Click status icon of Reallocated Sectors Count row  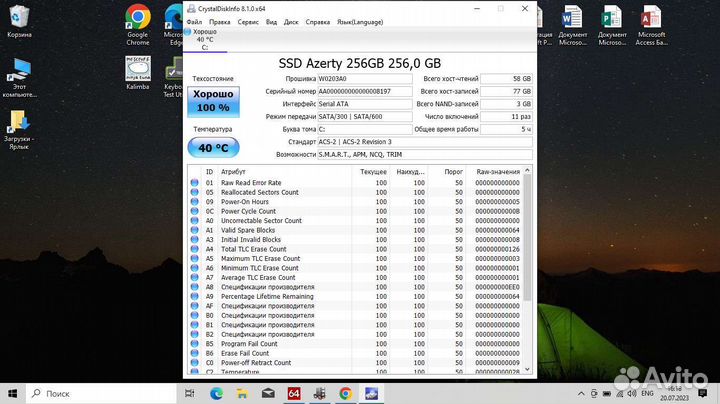195,192
